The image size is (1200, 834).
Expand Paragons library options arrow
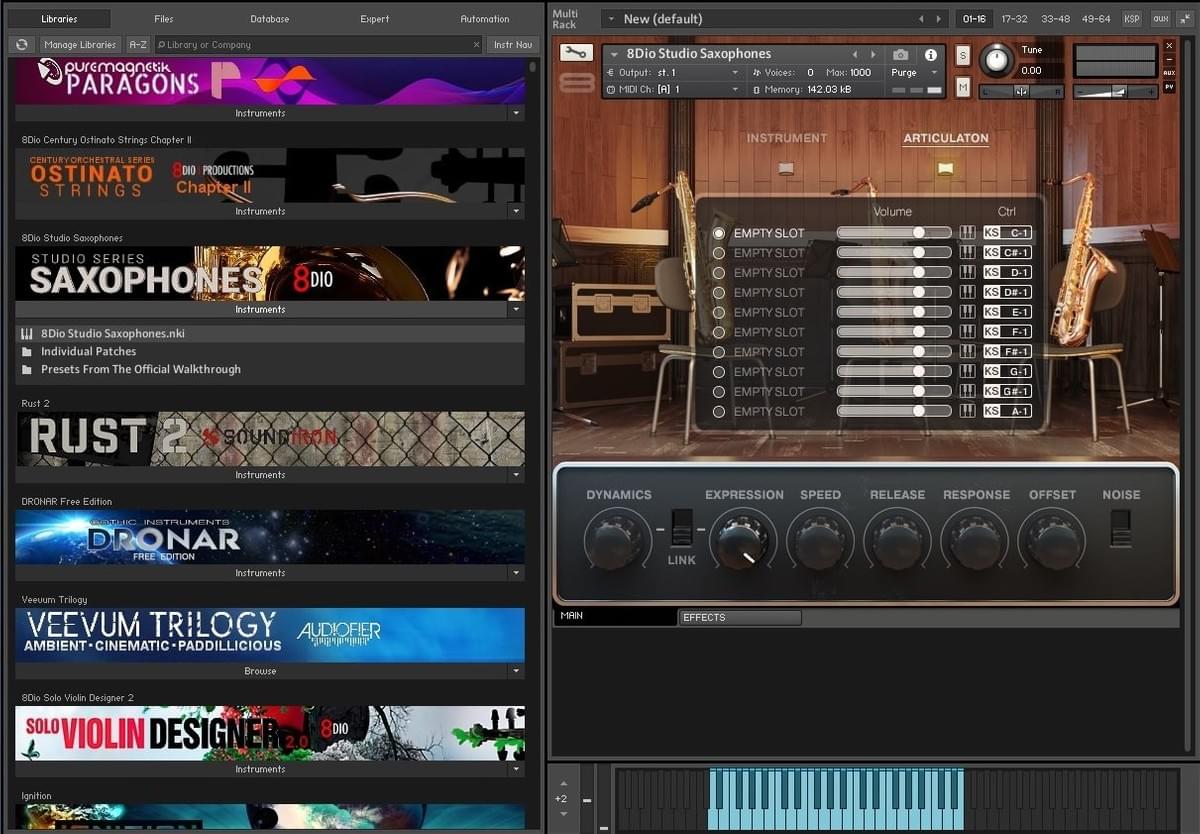[516, 113]
